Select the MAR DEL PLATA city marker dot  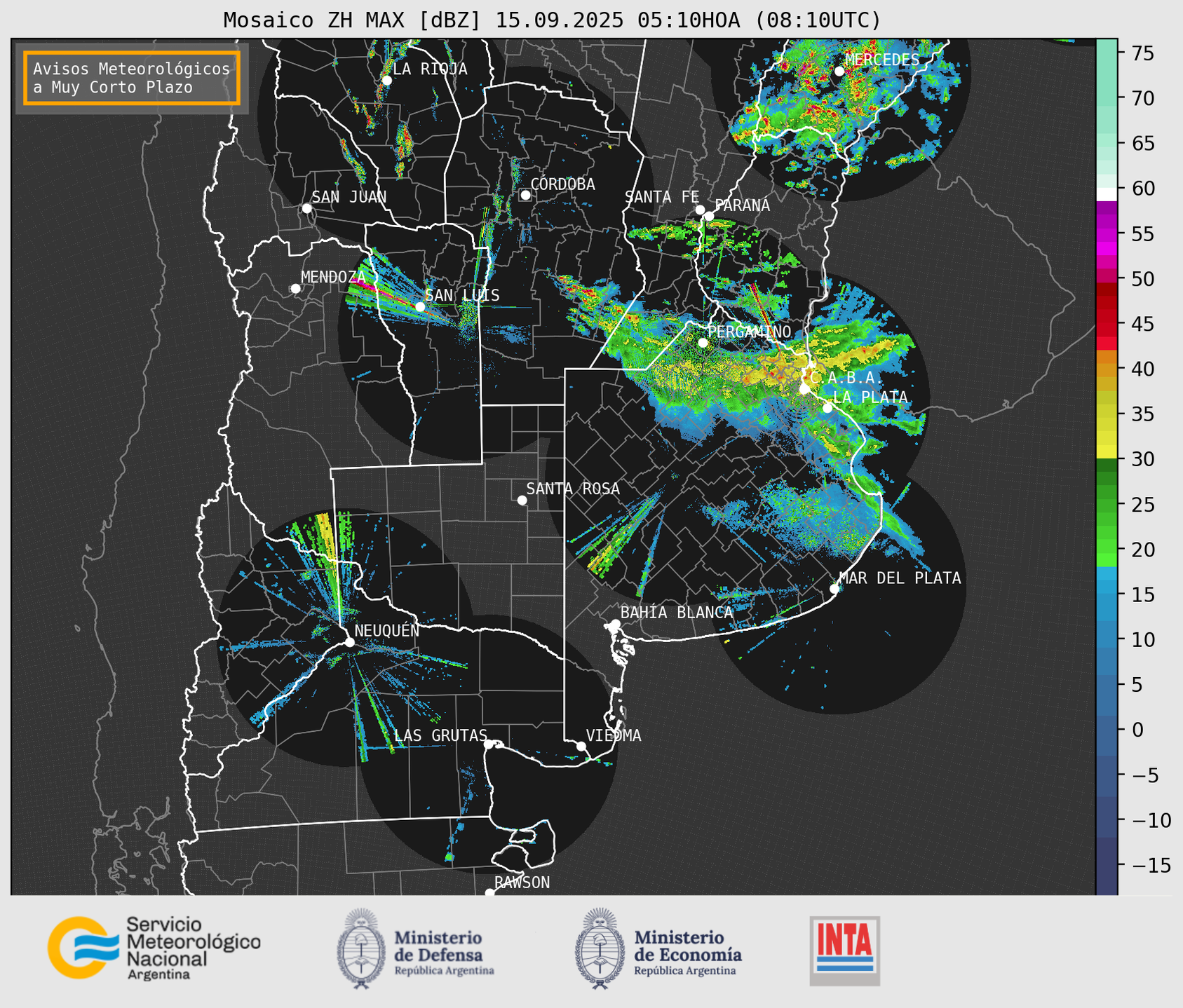click(834, 588)
